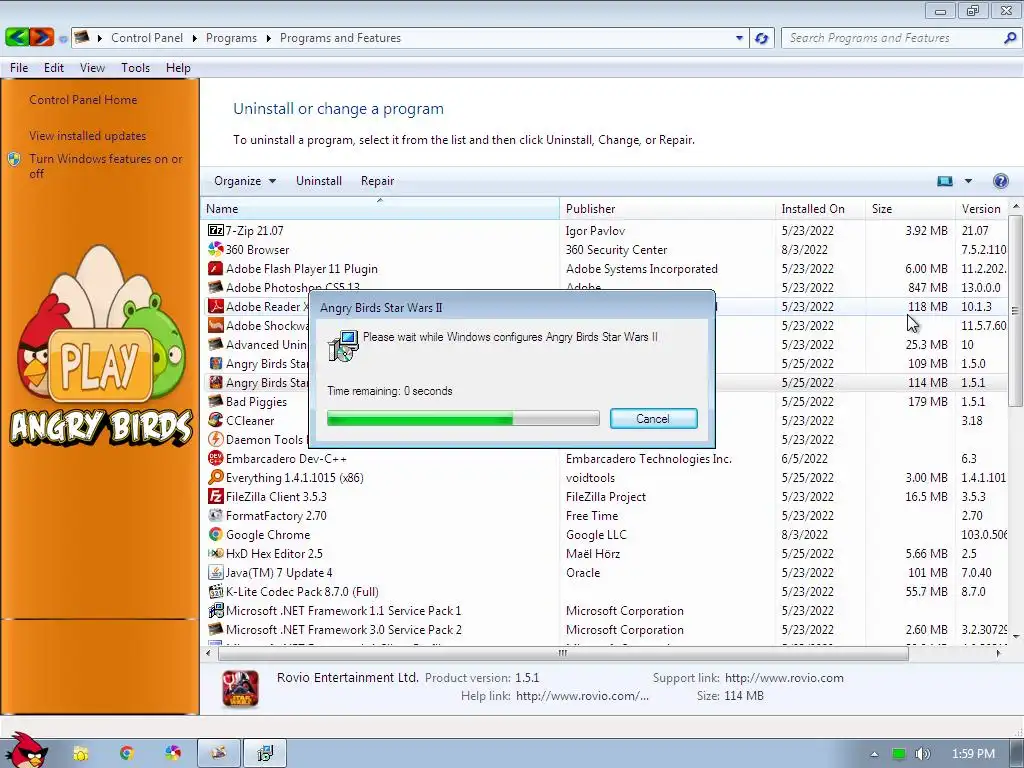Click the CCleaner program icon
Viewport: 1024px width, 768px height.
[216, 421]
